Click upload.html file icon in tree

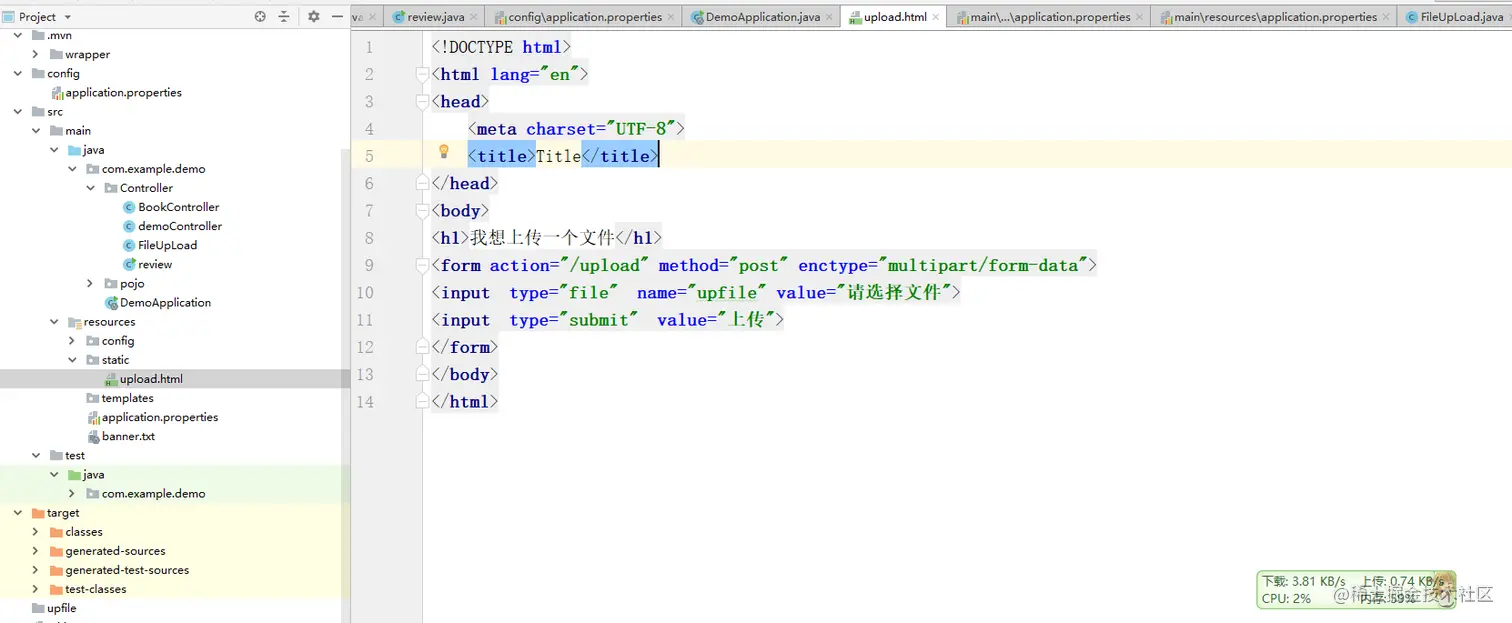111,379
